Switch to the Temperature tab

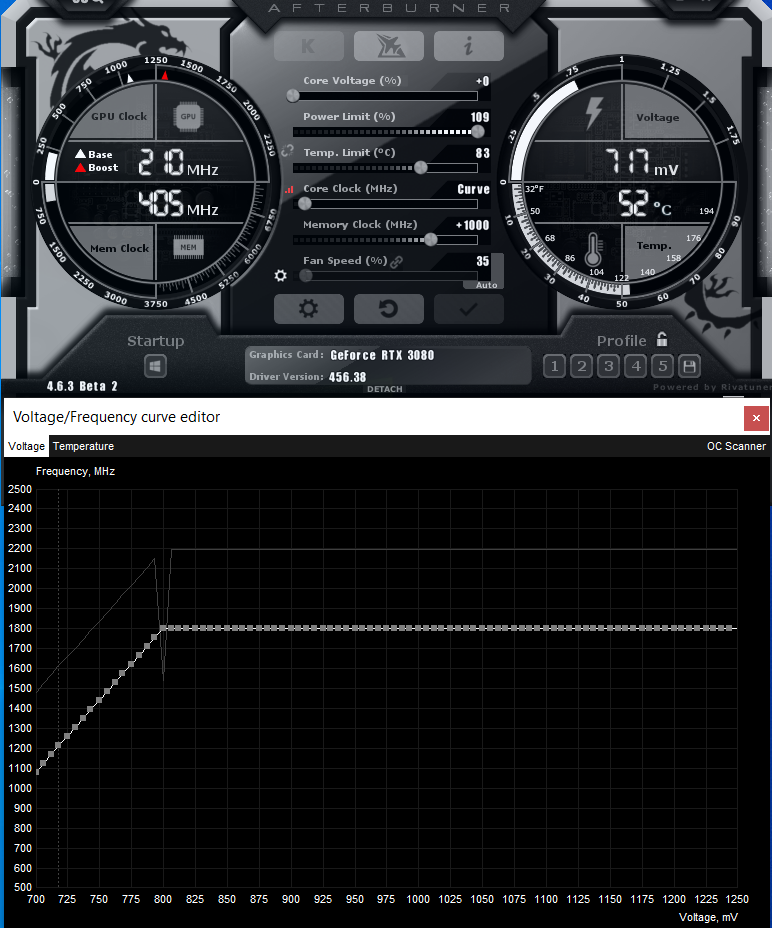(83, 446)
